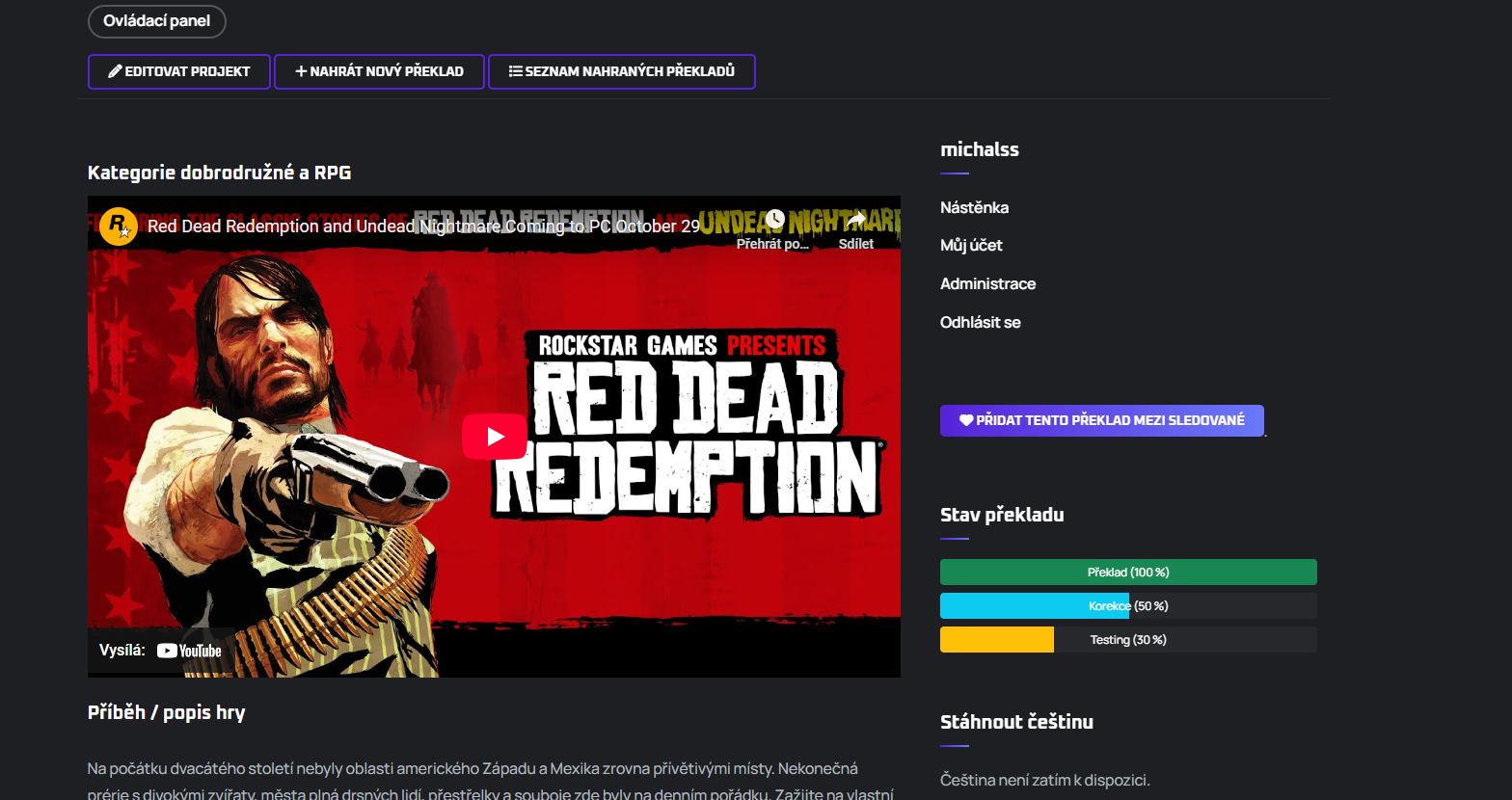Screen dimensions: 1512x800
Task: Click the Stav překladu heading
Action: (x=1002, y=515)
